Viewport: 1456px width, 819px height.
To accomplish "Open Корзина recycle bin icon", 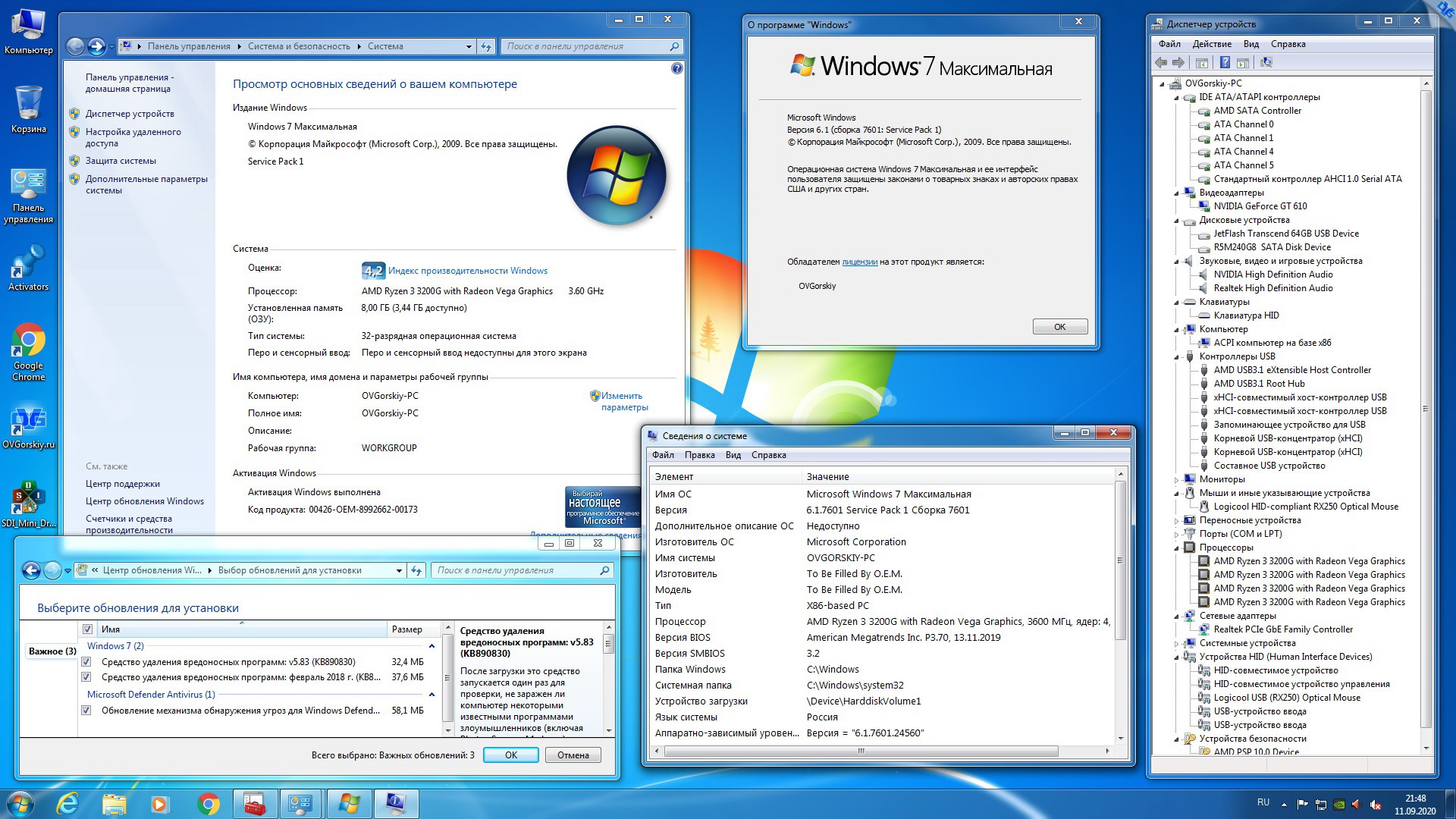I will (x=29, y=109).
